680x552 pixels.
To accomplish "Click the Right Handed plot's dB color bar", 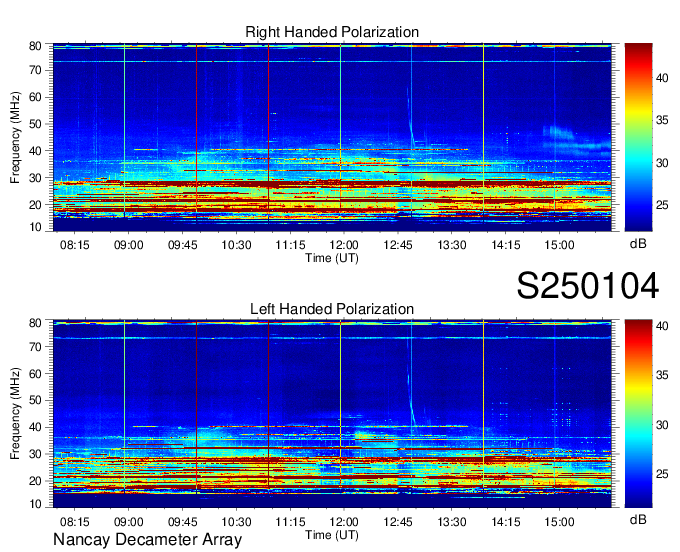I will click(638, 137).
